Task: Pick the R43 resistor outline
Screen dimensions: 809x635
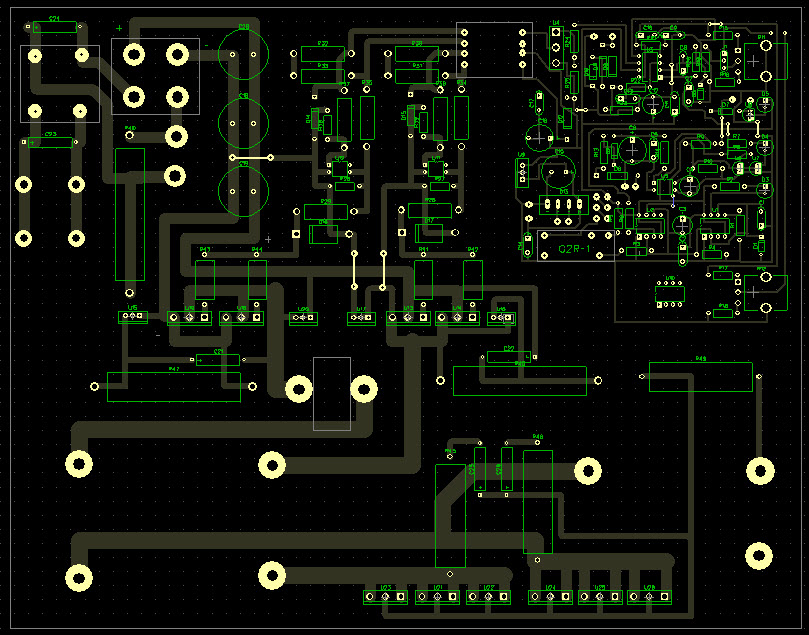Action: (205, 280)
